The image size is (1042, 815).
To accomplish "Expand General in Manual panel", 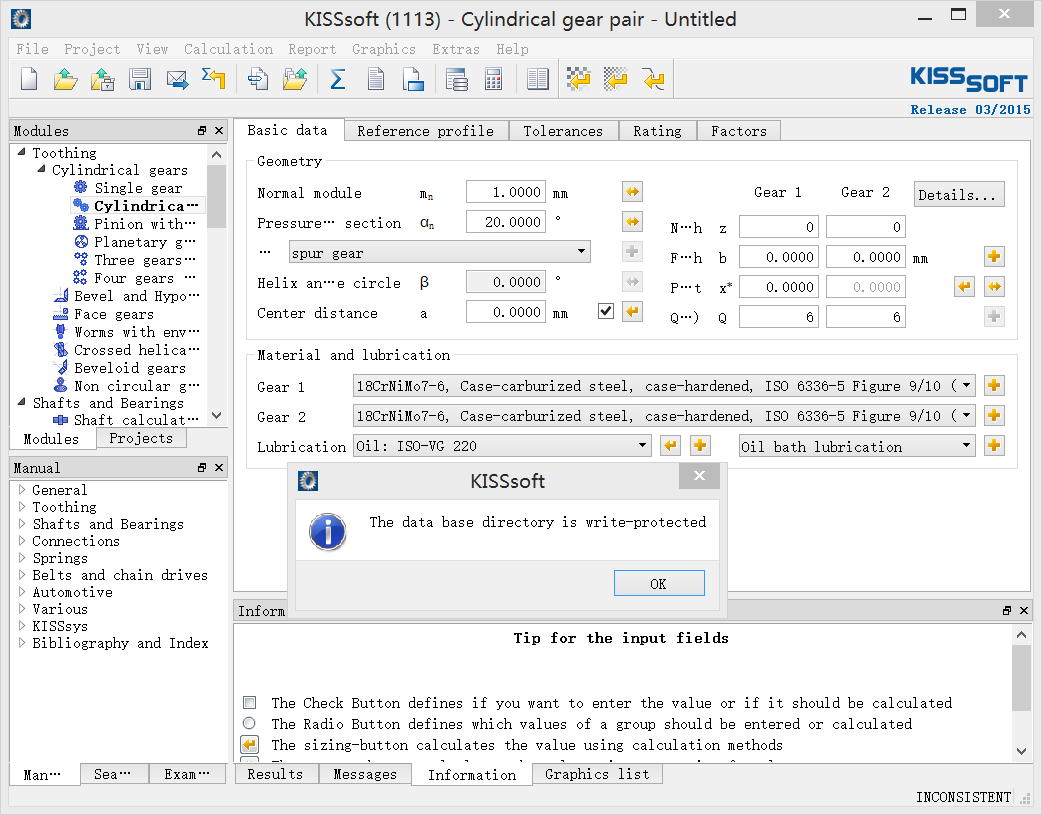I will (x=22, y=490).
